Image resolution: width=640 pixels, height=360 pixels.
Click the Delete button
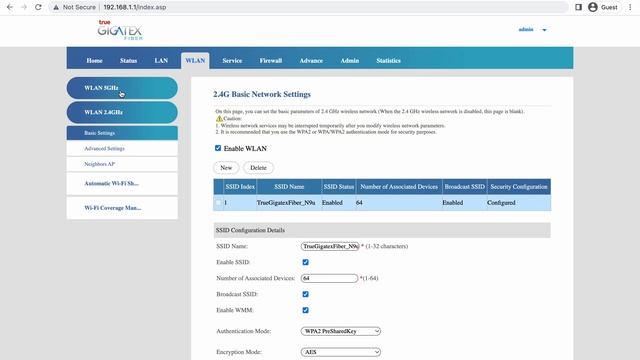tap(258, 168)
